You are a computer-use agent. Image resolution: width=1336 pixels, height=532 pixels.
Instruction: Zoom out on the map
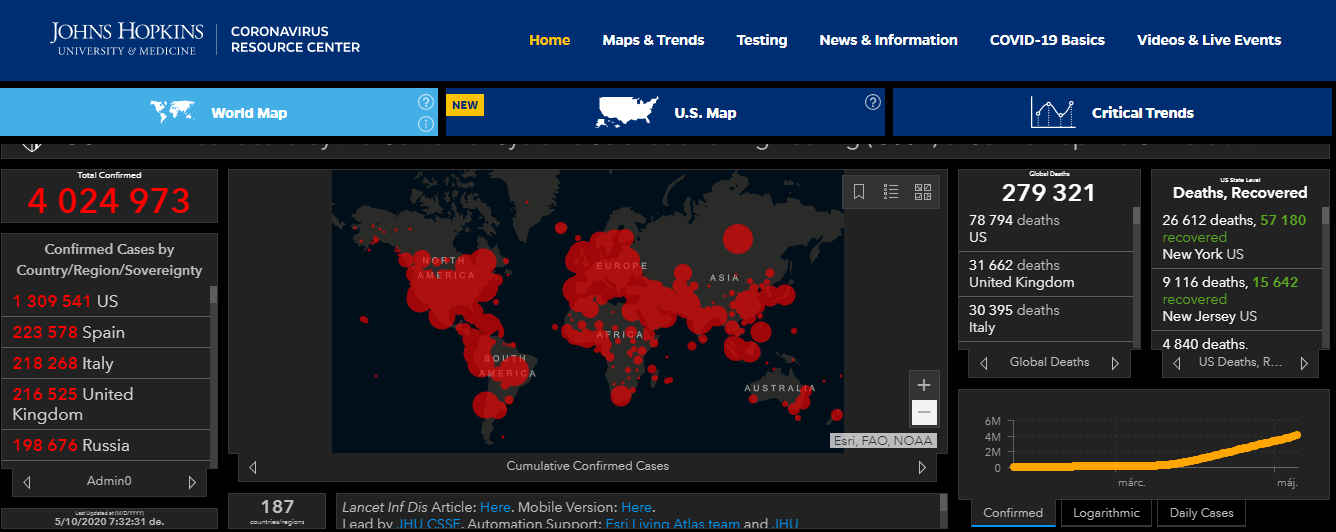coord(924,412)
